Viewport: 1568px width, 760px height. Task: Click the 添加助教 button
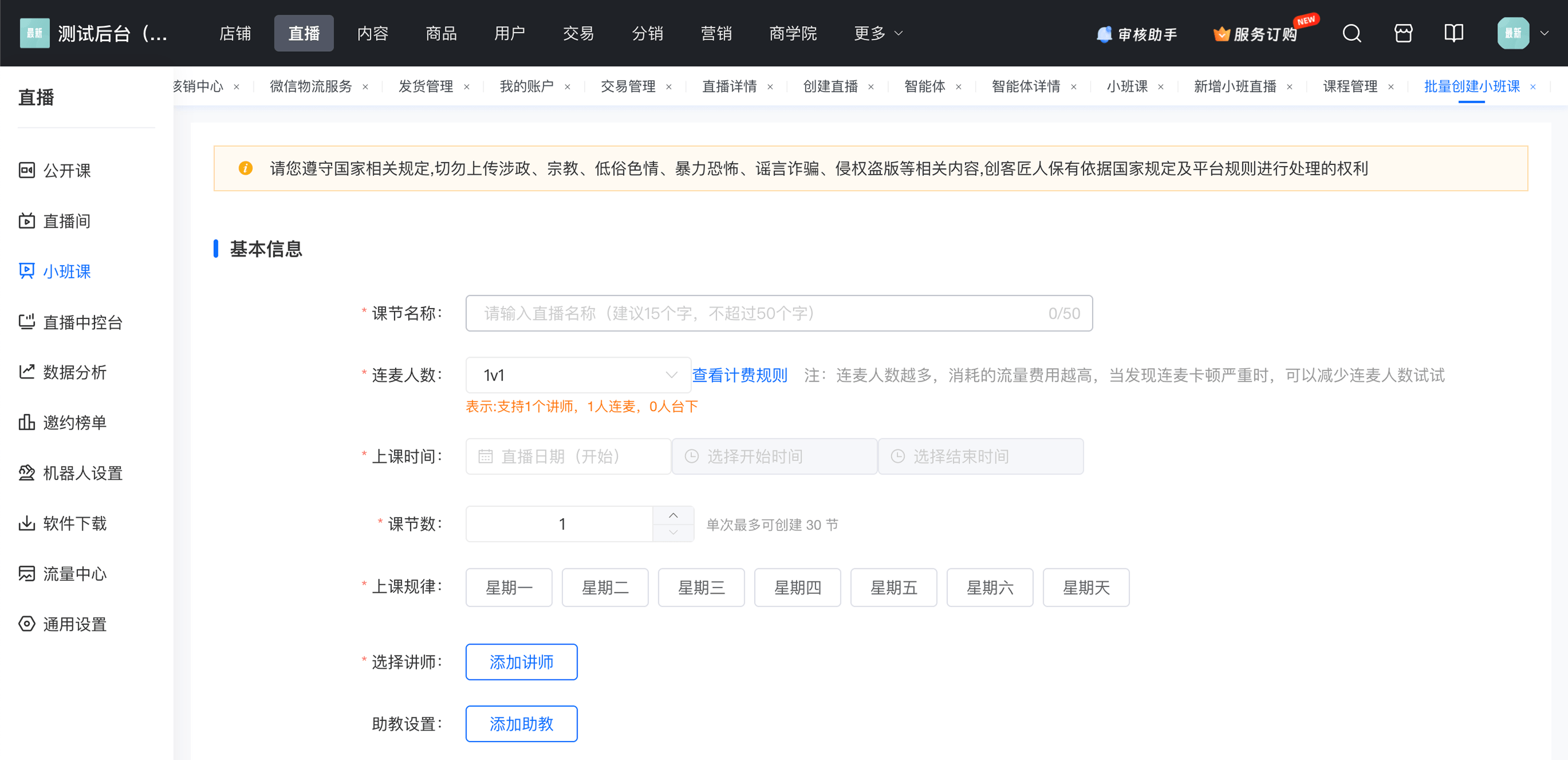pos(522,724)
